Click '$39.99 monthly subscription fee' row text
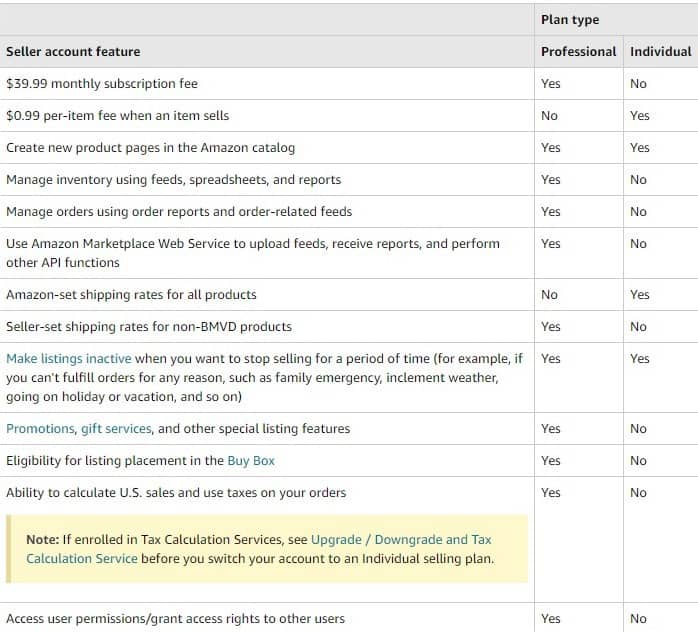The image size is (698, 632). [x=102, y=84]
